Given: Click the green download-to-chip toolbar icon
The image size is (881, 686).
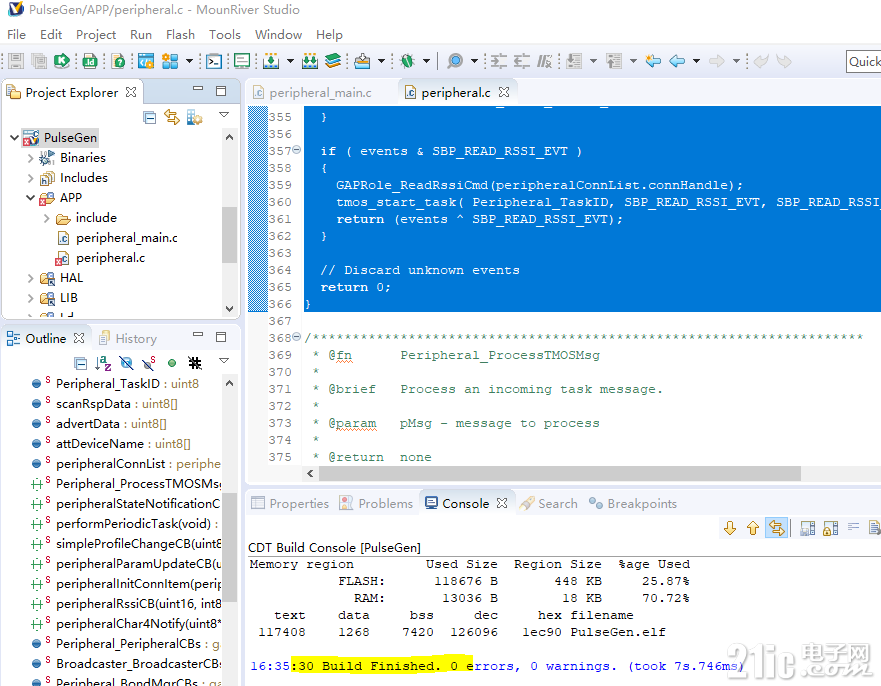Looking at the screenshot, I should click(x=271, y=61).
